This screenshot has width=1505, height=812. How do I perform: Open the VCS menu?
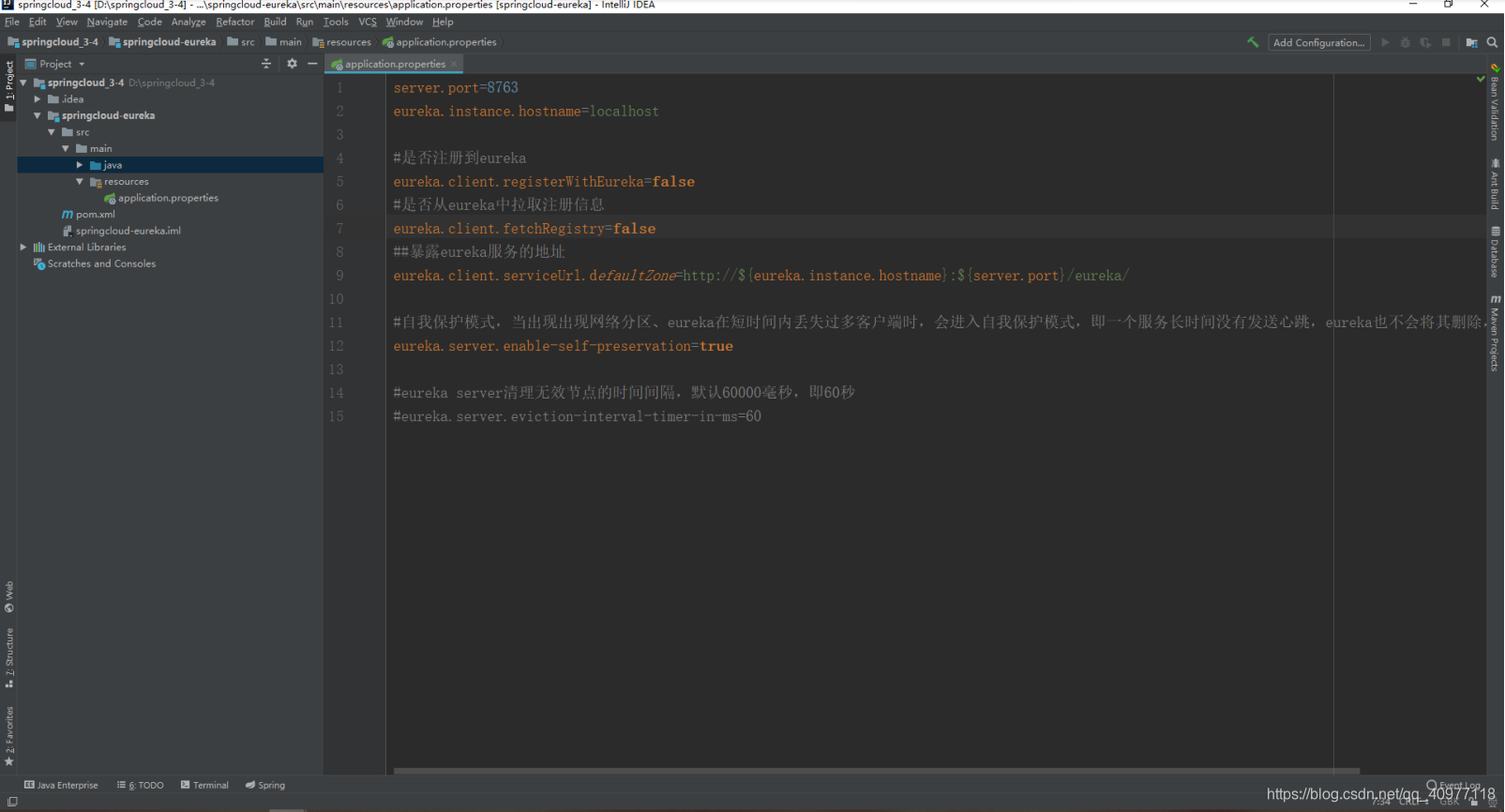click(x=368, y=22)
